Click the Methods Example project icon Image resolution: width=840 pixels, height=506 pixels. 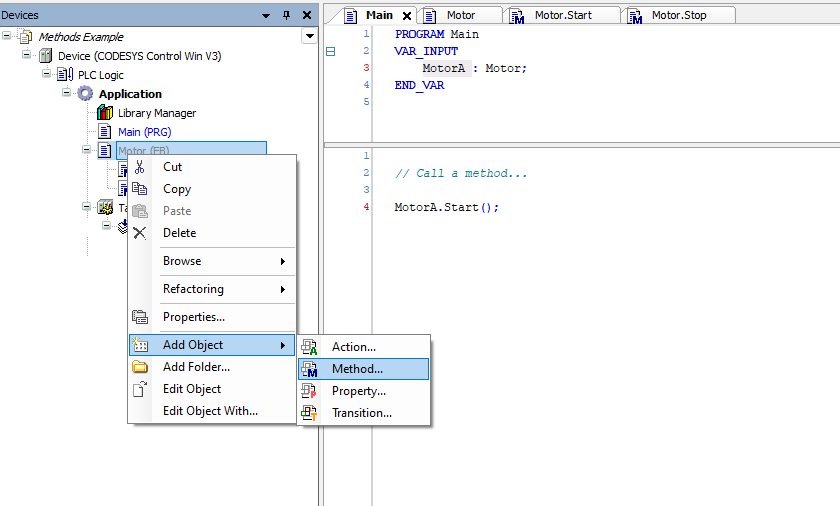pos(26,36)
